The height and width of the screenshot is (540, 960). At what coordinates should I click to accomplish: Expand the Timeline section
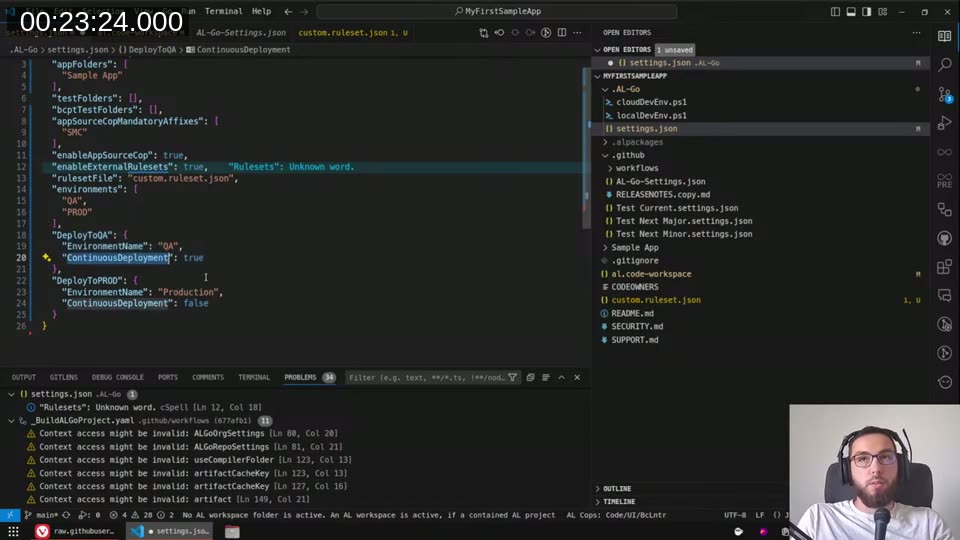pos(598,501)
